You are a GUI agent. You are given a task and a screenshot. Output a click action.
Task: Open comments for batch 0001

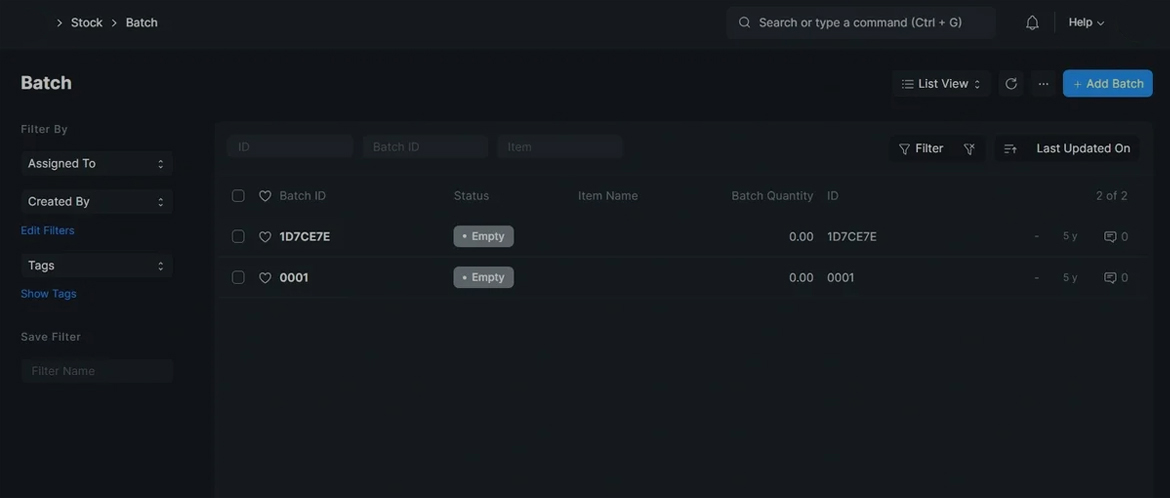point(1116,278)
